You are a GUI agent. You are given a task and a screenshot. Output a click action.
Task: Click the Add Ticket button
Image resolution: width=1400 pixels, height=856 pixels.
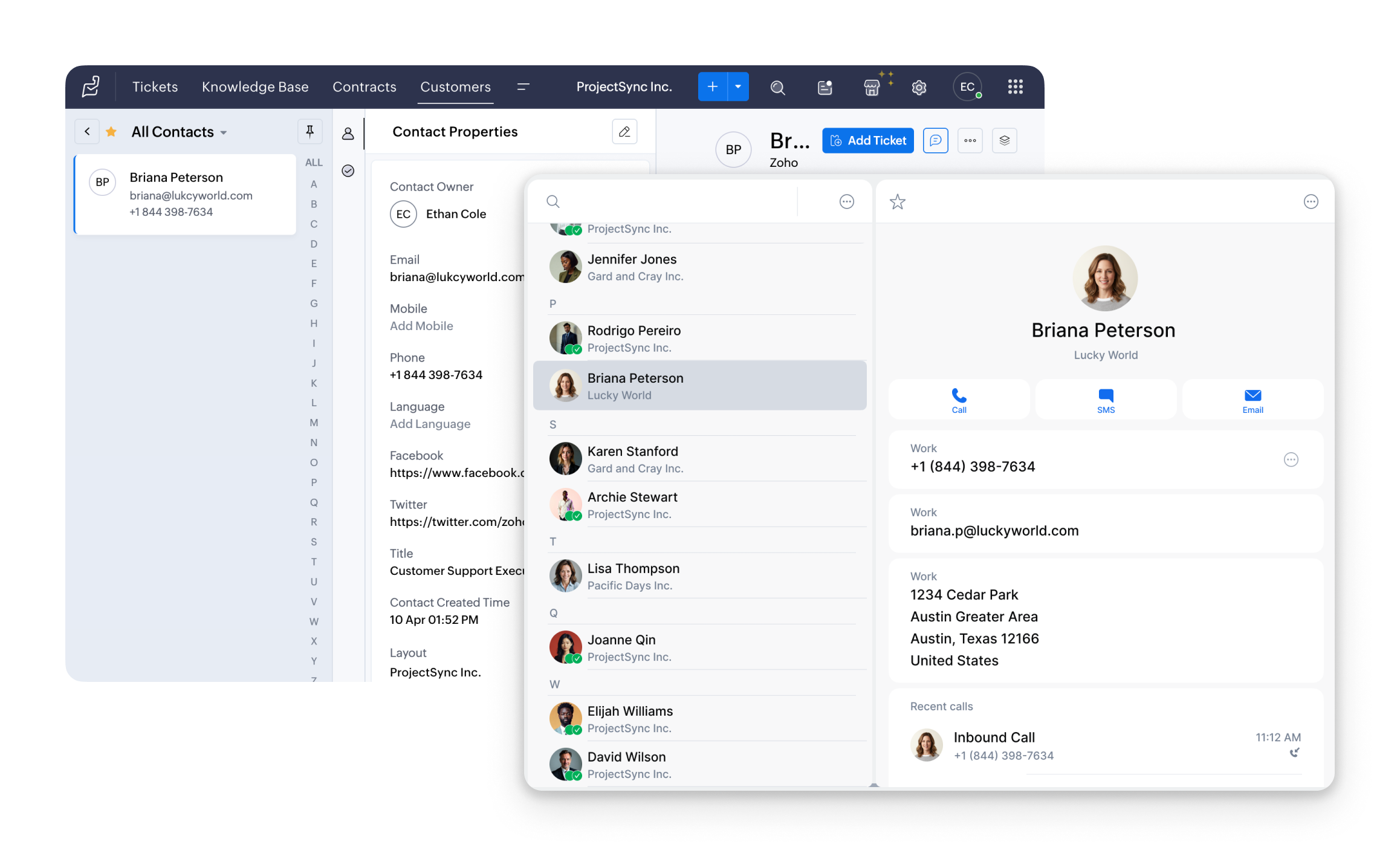[867, 141]
